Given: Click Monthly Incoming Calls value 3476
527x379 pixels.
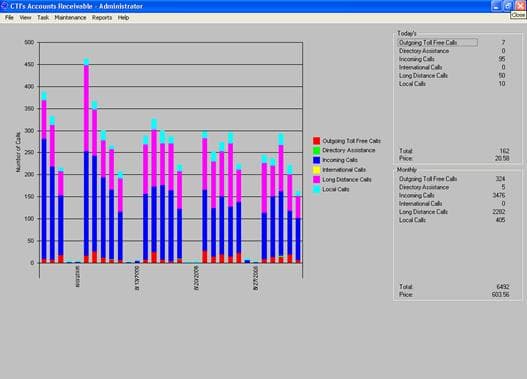Looking at the screenshot, I should tap(499, 195).
